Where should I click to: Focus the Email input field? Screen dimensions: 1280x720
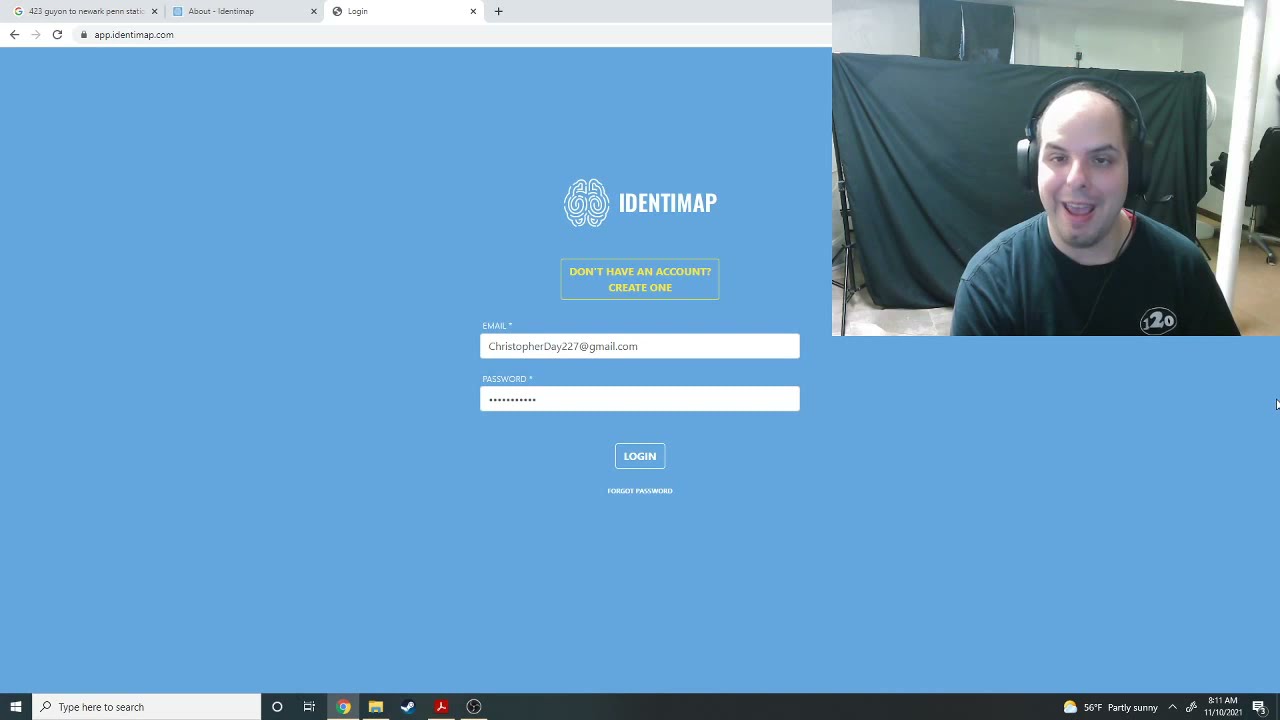click(x=640, y=346)
